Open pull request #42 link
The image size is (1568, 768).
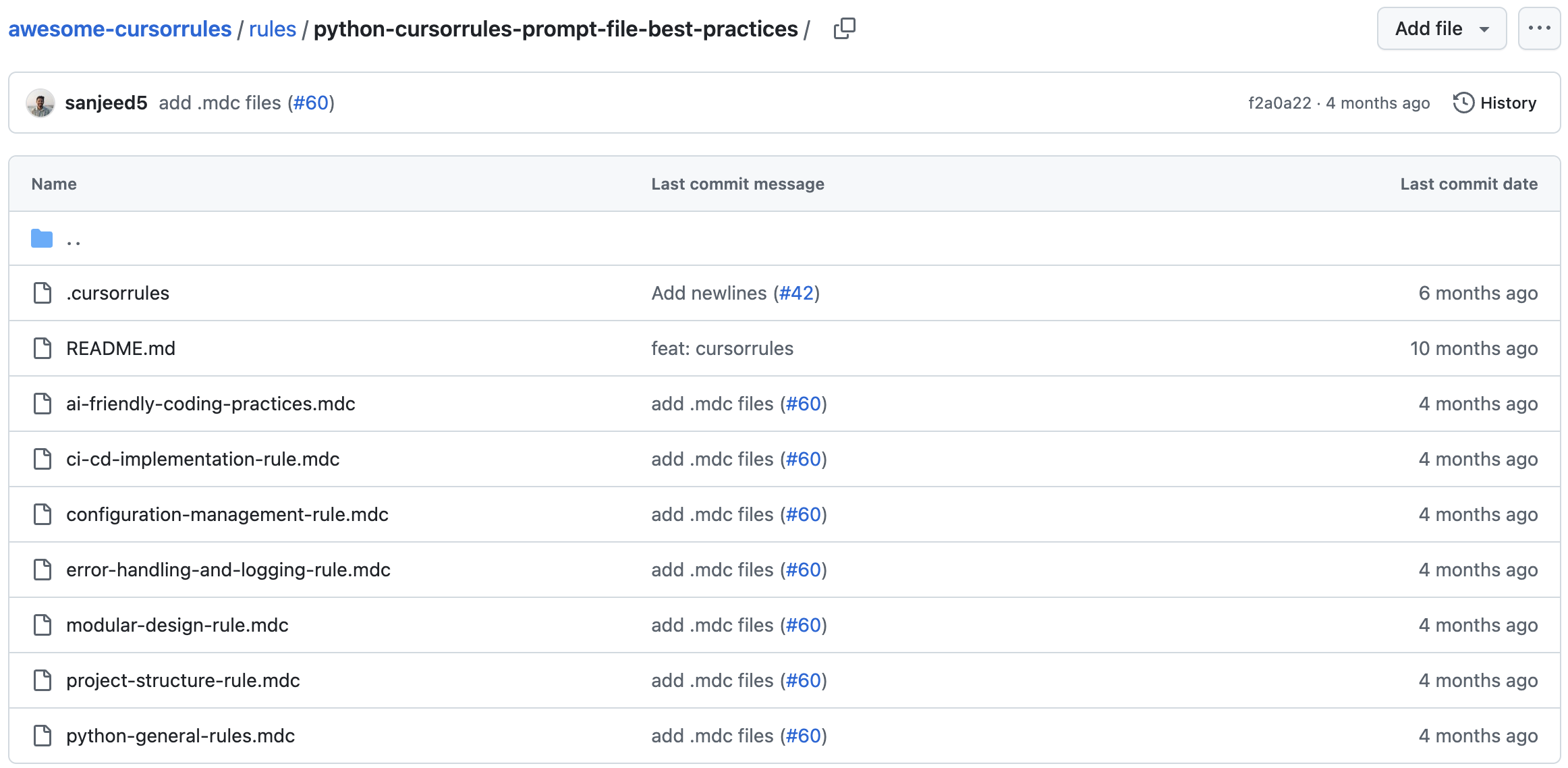(x=798, y=293)
